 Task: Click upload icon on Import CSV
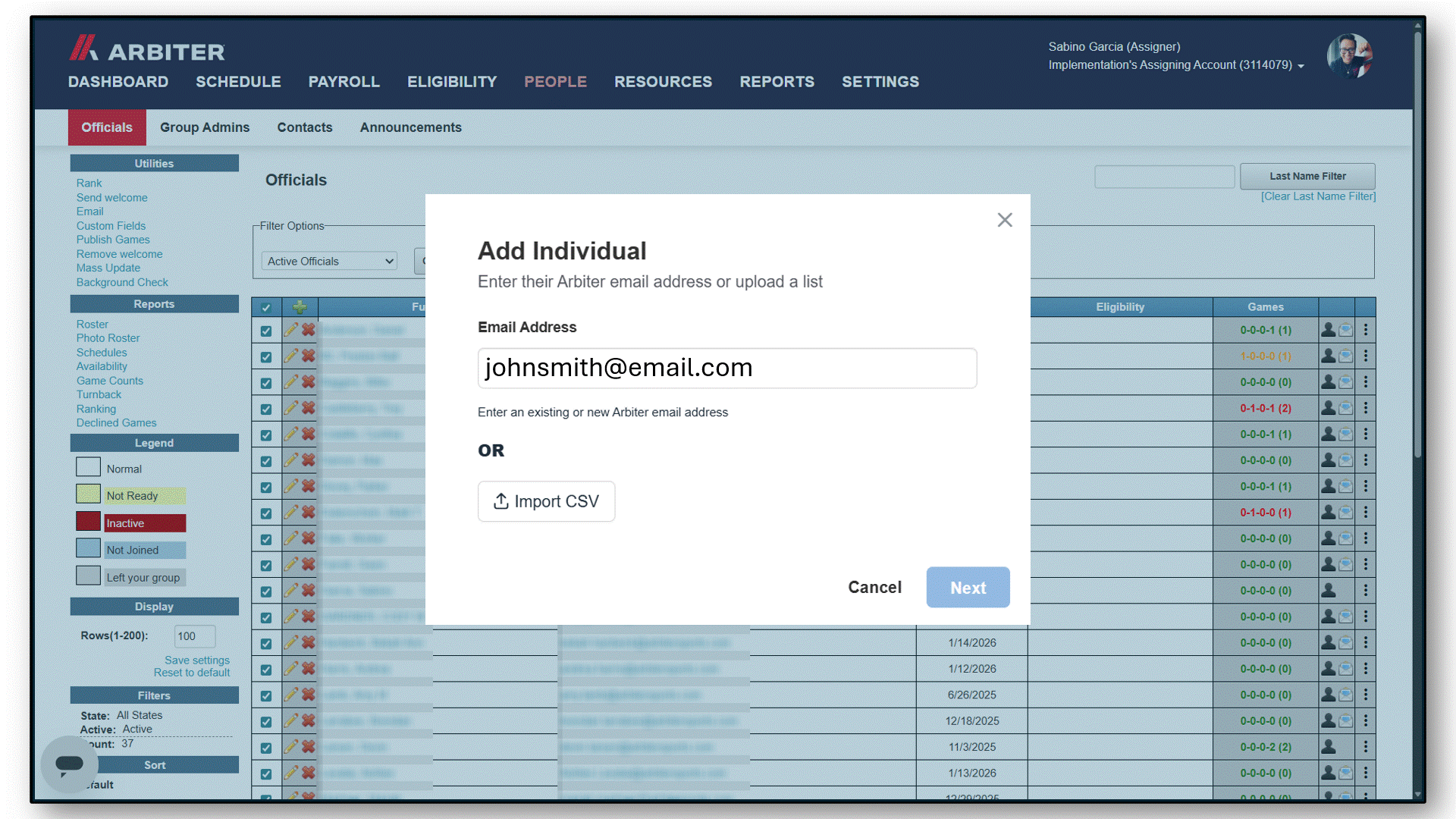(501, 501)
